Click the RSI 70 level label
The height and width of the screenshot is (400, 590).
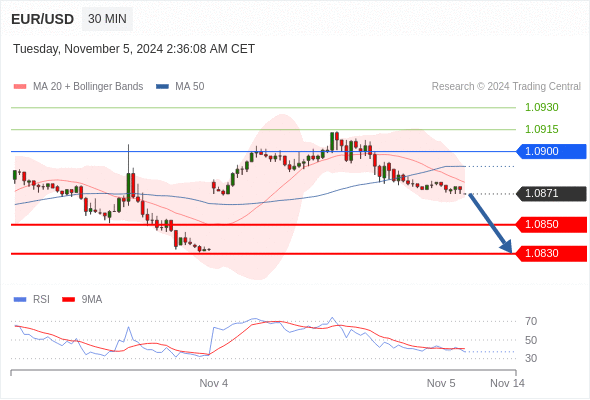pyautogui.click(x=531, y=321)
